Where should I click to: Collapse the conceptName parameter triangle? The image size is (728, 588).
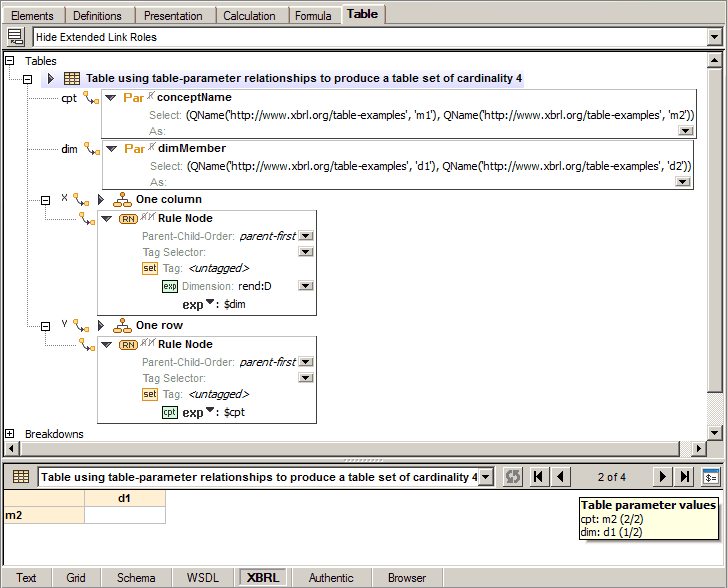[x=111, y=98]
